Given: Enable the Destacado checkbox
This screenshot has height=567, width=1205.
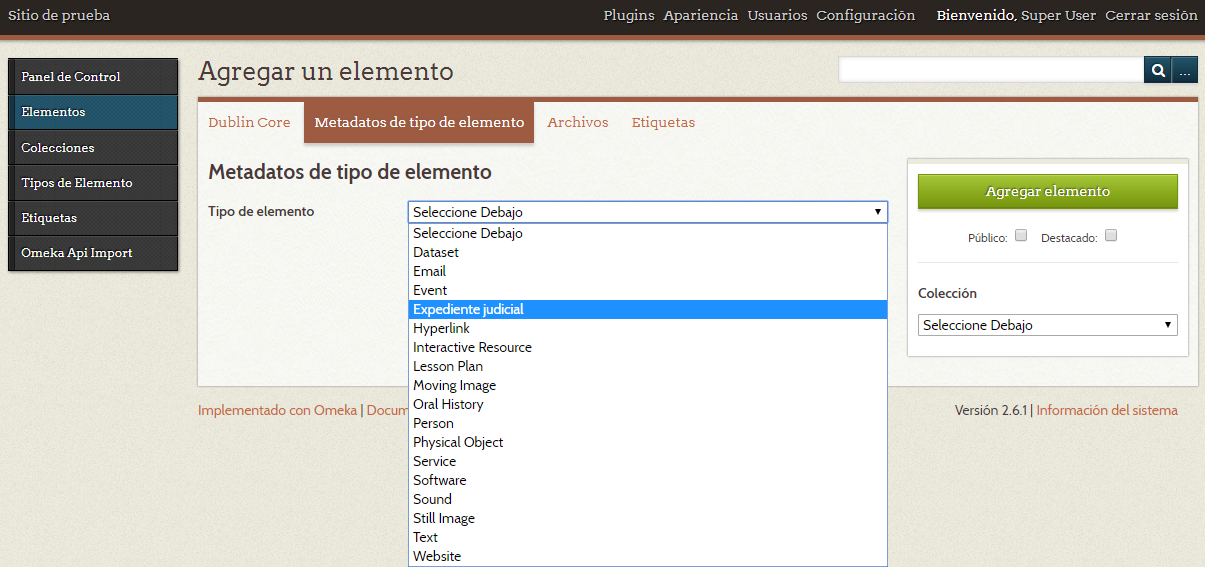Looking at the screenshot, I should click(1111, 237).
